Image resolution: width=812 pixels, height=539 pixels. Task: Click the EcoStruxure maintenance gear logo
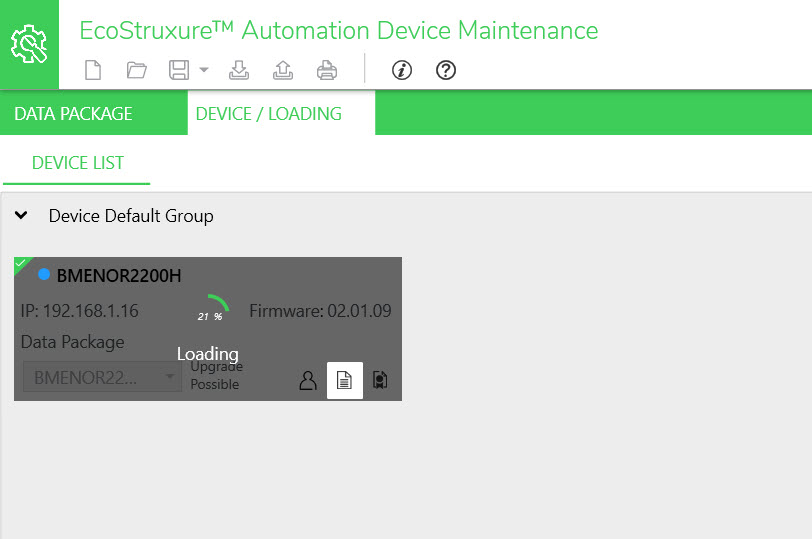pos(29,44)
